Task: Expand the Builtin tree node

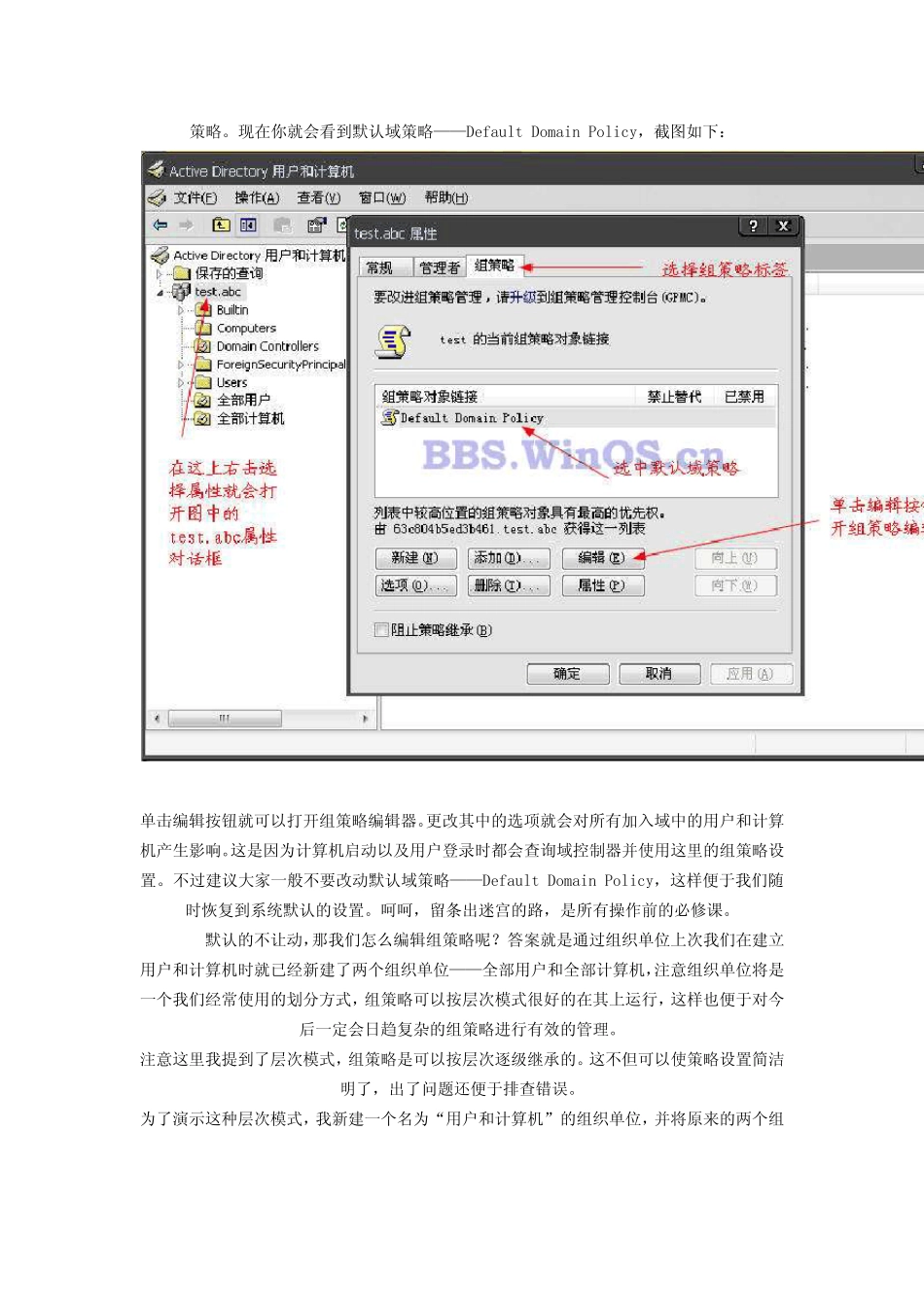Action: click(181, 310)
